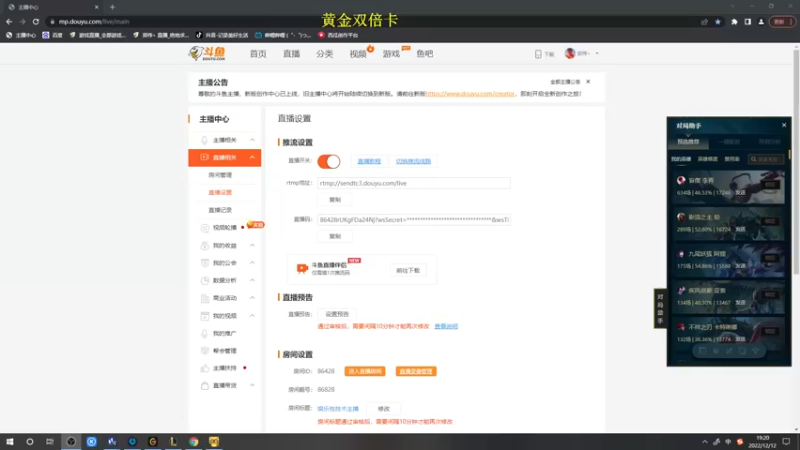Reload the page with browser refresh icon
Viewport: 800px width, 450px height.
[36, 22]
